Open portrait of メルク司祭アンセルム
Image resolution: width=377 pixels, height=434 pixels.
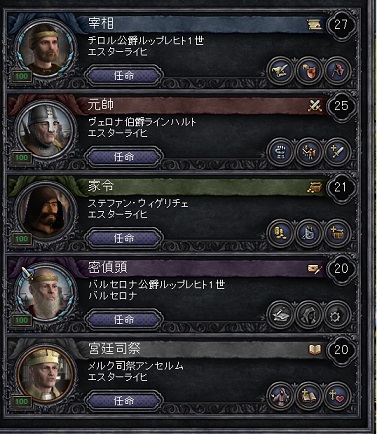(46, 374)
